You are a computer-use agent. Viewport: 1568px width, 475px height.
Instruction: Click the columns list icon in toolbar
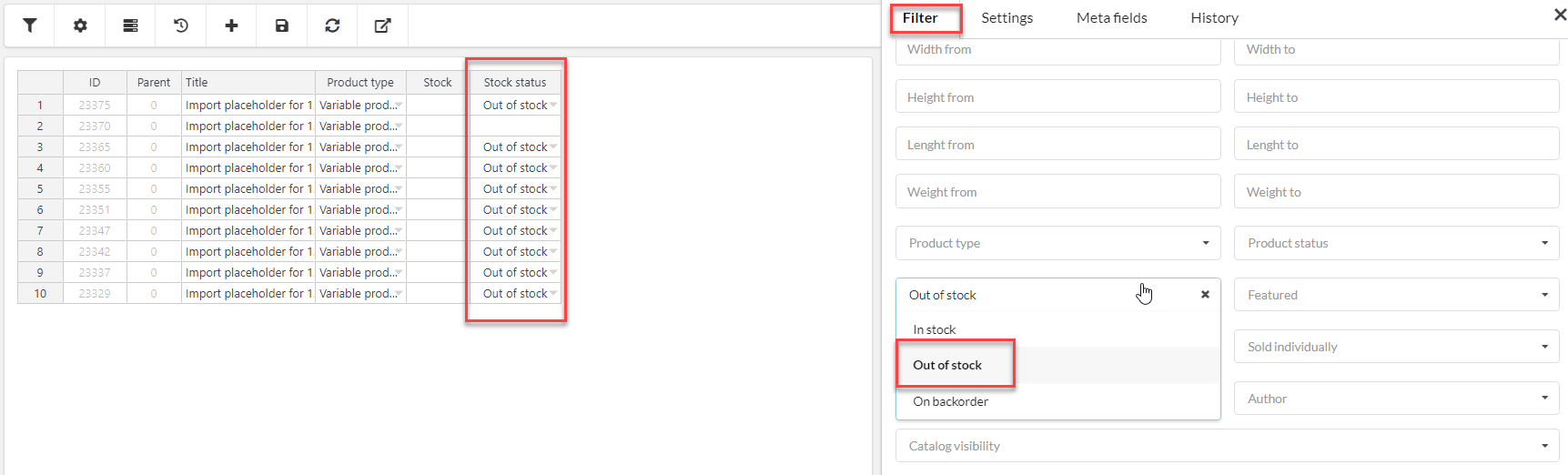[x=131, y=25]
